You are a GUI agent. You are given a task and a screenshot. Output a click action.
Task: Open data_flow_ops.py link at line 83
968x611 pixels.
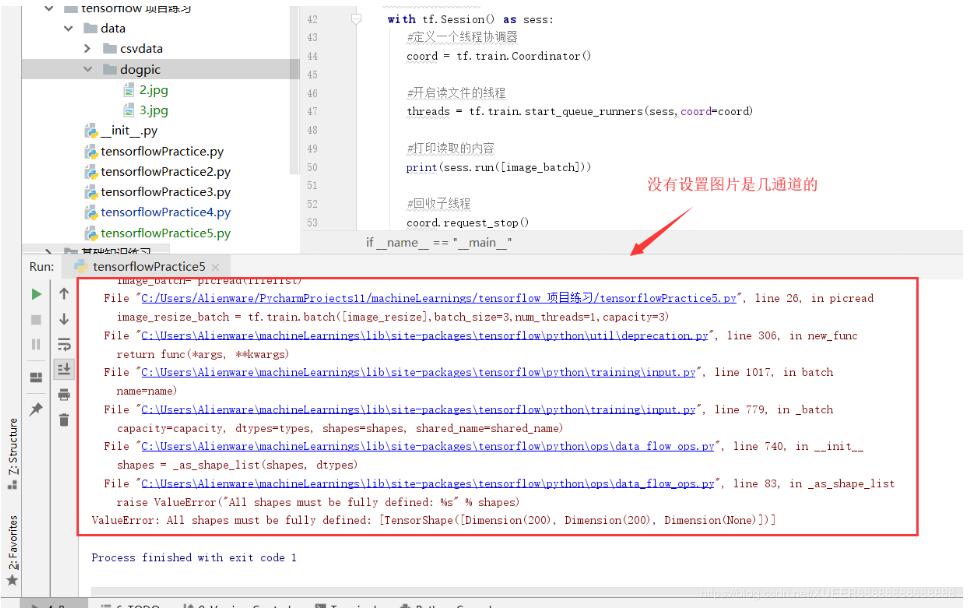(428, 484)
